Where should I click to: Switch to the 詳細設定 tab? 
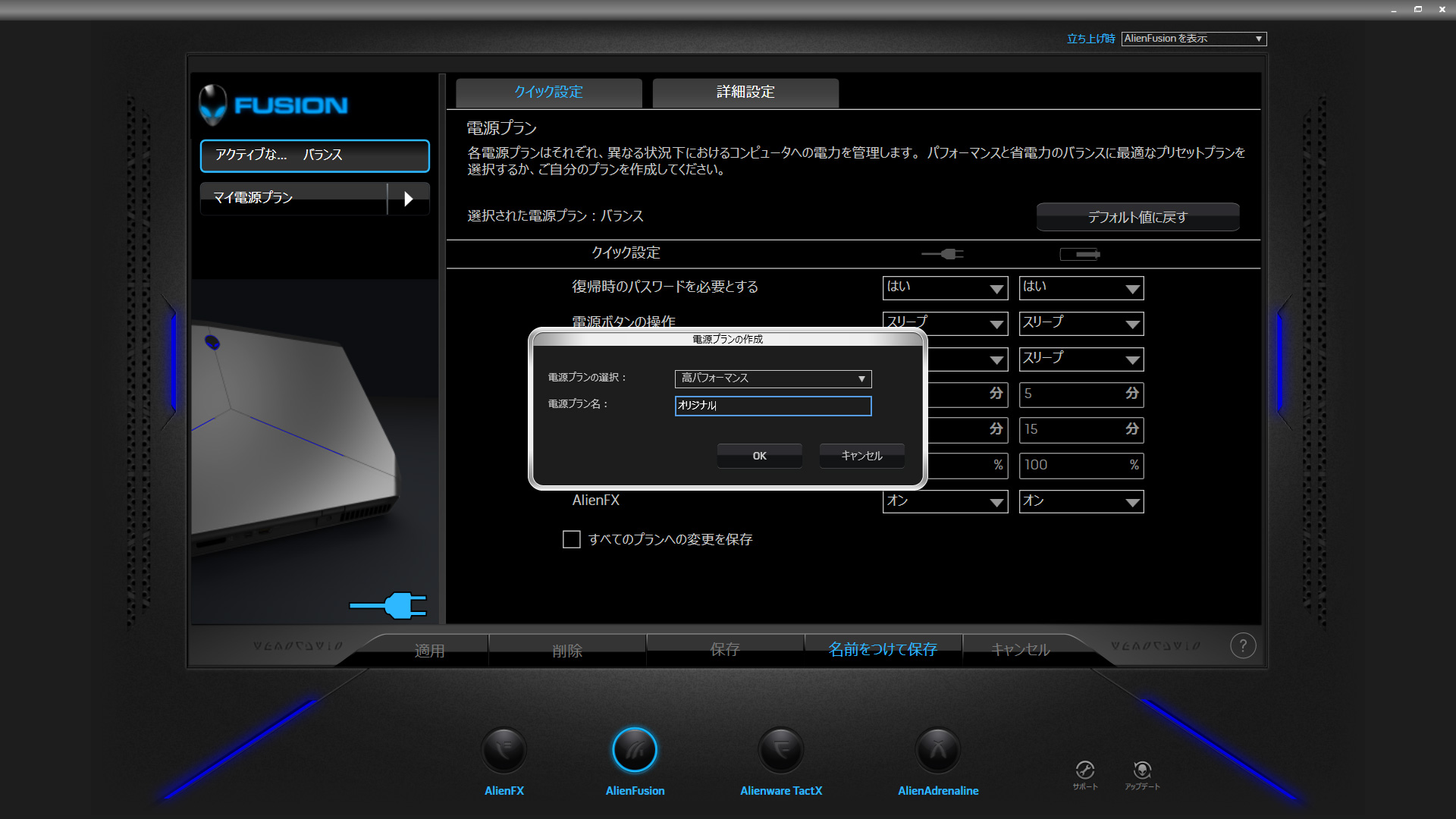[x=745, y=93]
